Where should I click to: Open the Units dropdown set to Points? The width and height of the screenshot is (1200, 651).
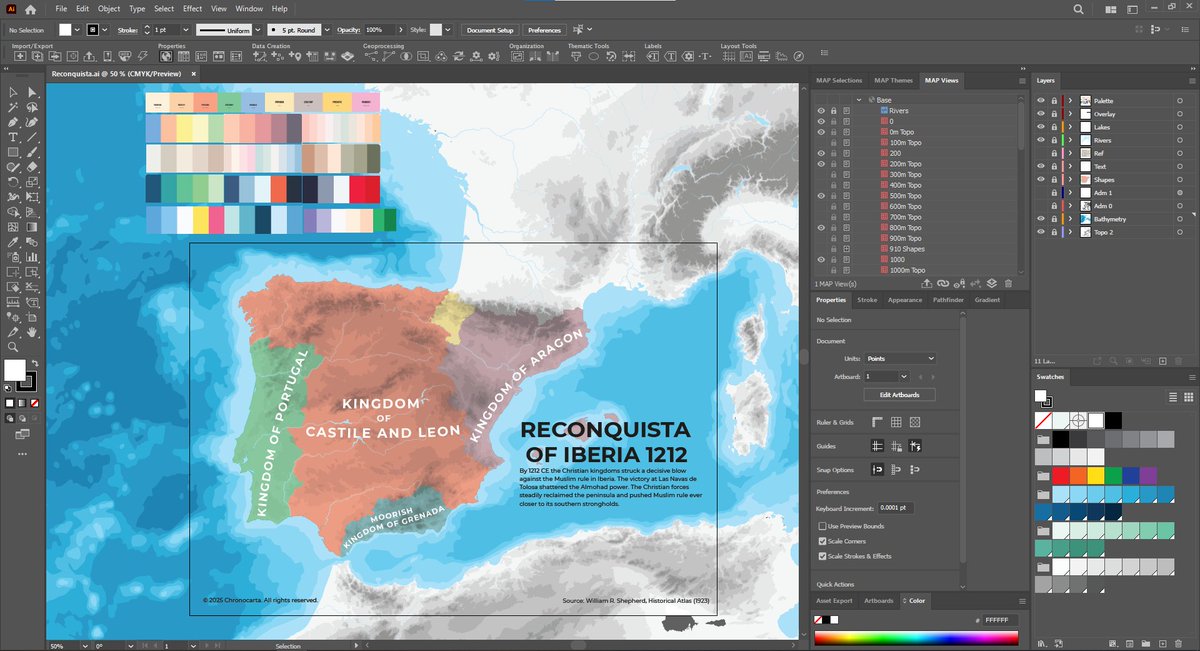(900, 359)
